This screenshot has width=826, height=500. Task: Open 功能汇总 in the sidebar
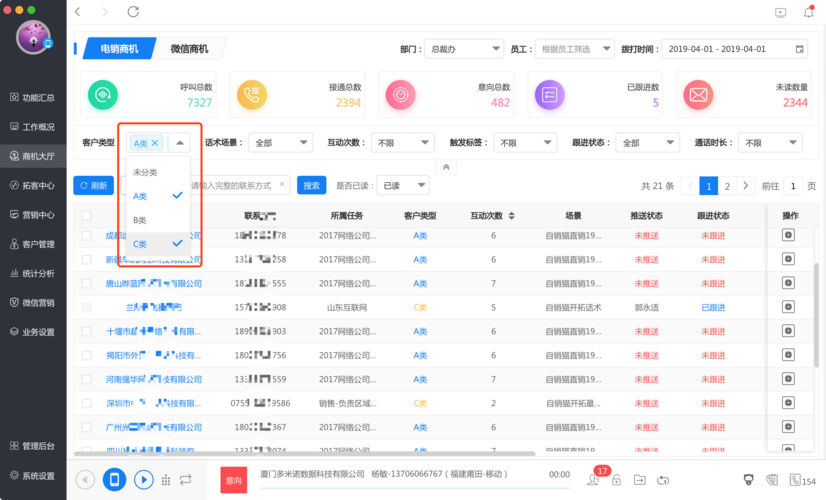click(33, 97)
